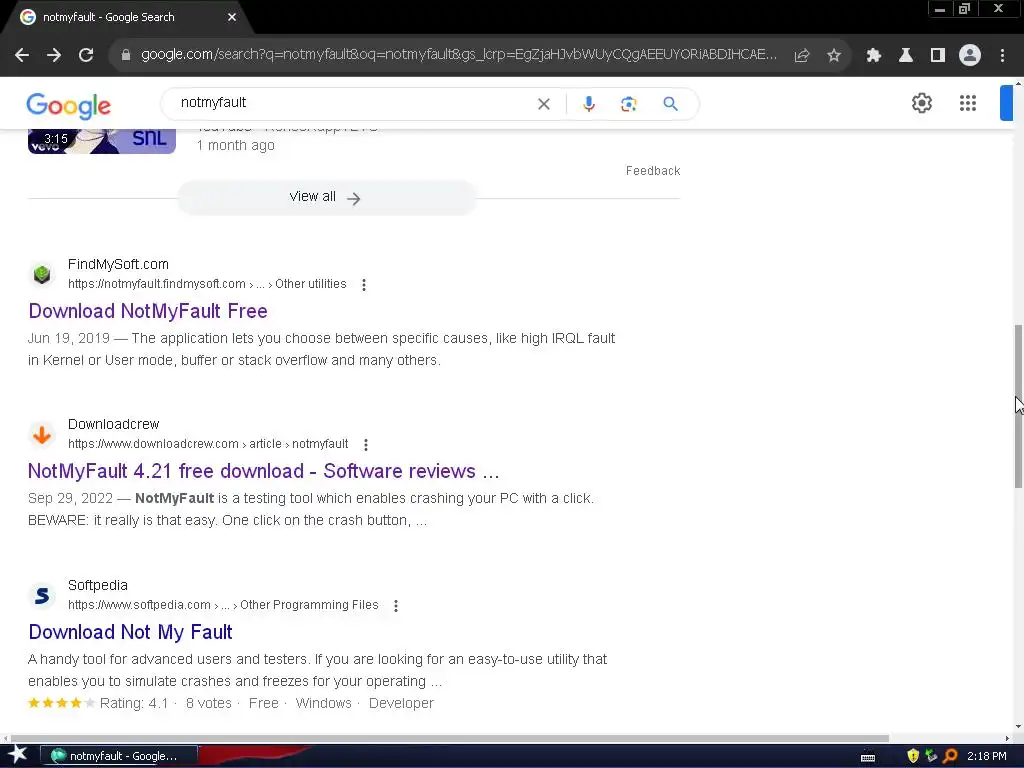Toggle the browser side panel icon
Image resolution: width=1024 pixels, height=768 pixels.
click(938, 55)
